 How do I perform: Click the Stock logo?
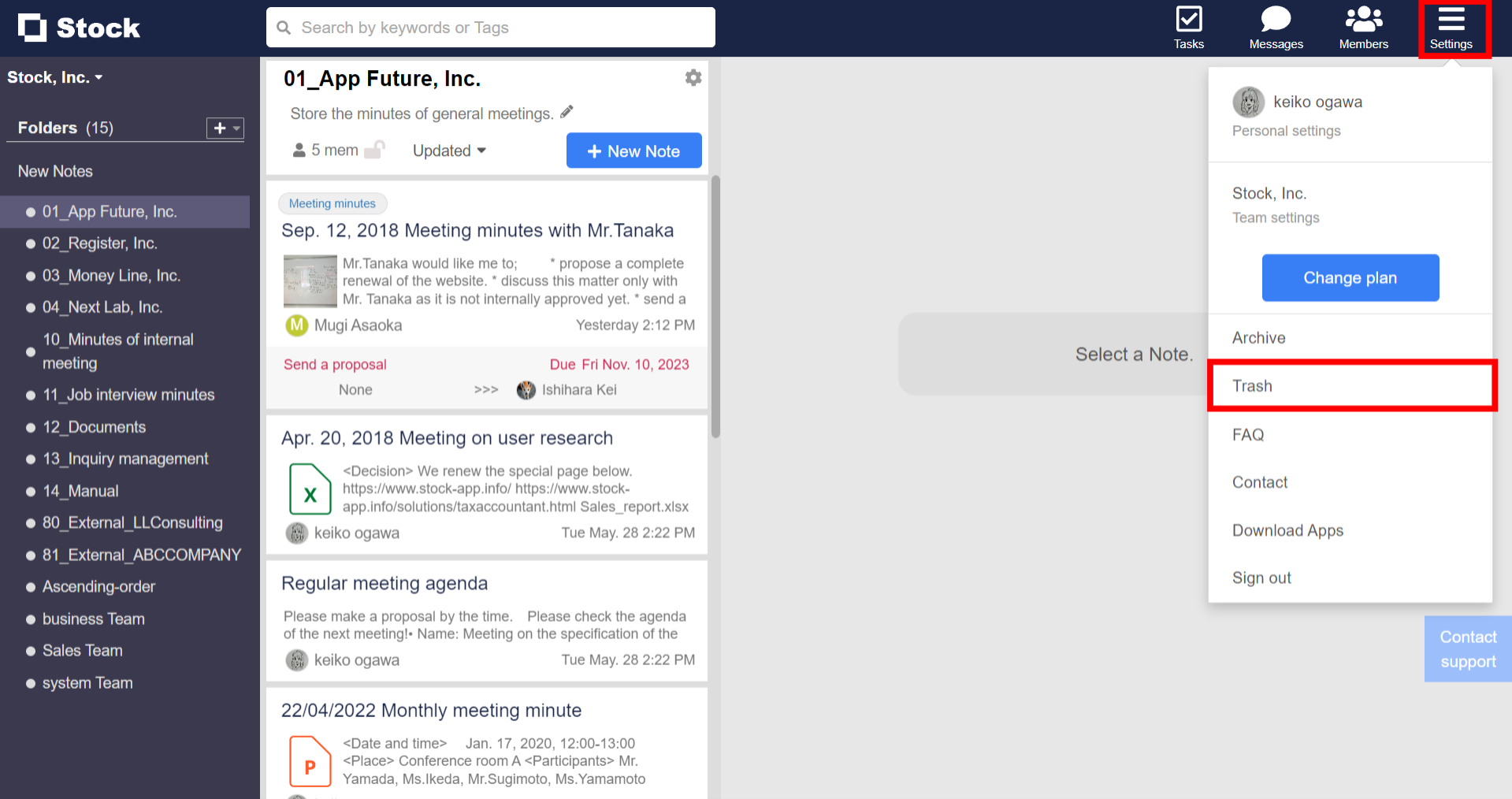pos(78,27)
